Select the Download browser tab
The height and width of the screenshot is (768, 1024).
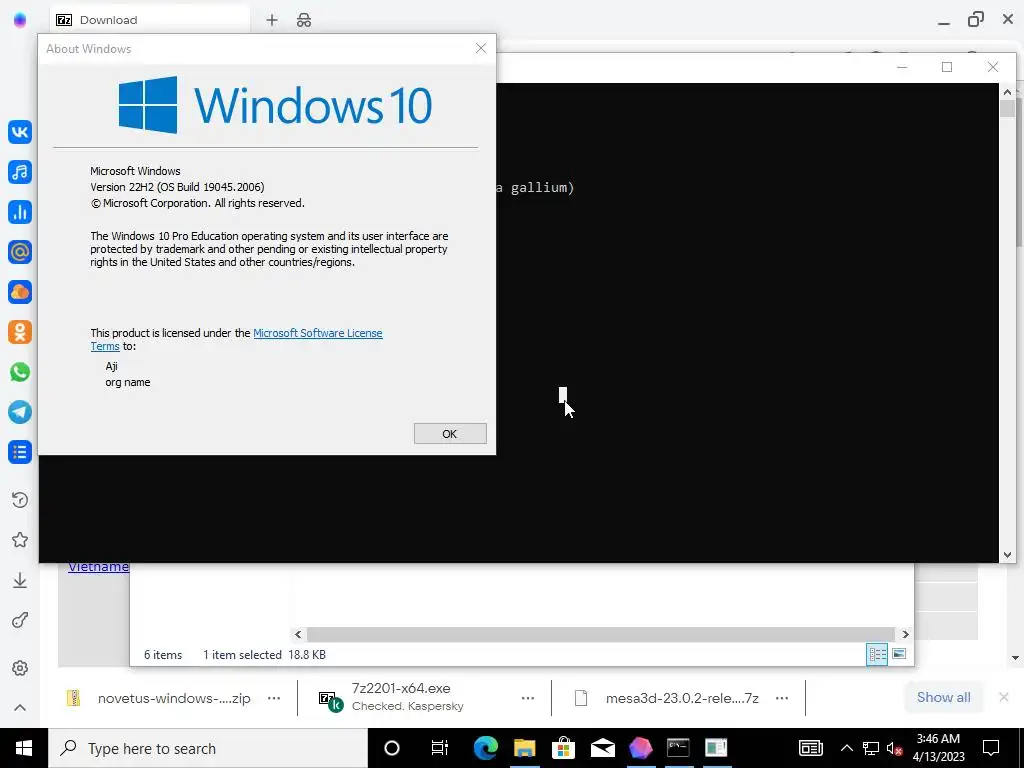(149, 20)
